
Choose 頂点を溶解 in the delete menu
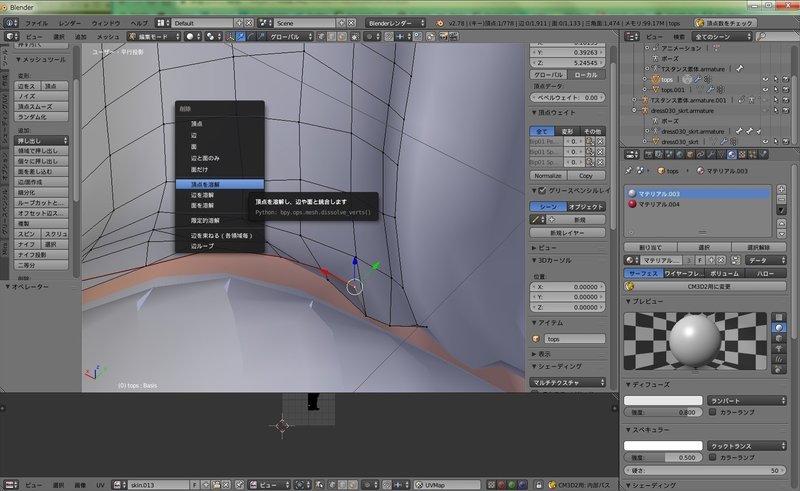[220, 184]
